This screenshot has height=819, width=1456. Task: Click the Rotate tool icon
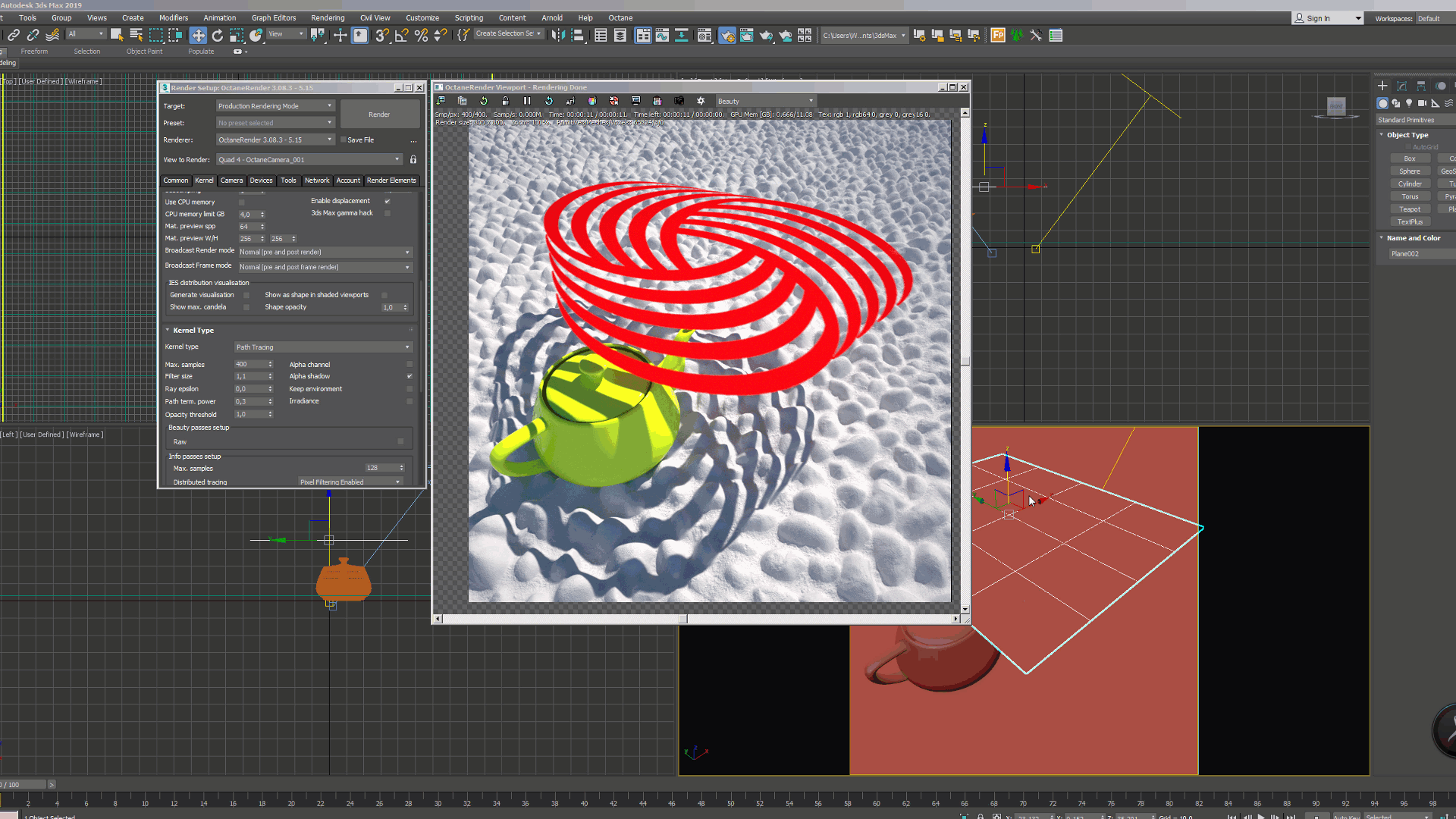(218, 36)
